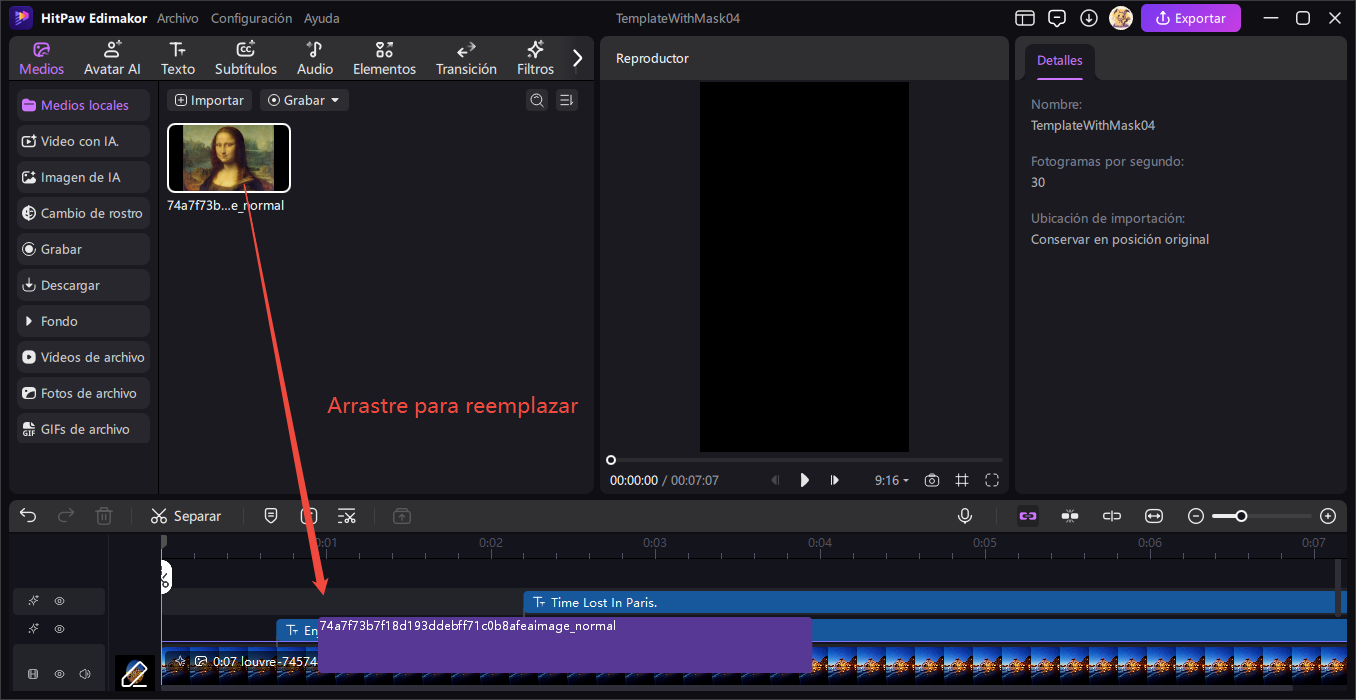
Task: Click the Separar split tool
Action: 185,516
